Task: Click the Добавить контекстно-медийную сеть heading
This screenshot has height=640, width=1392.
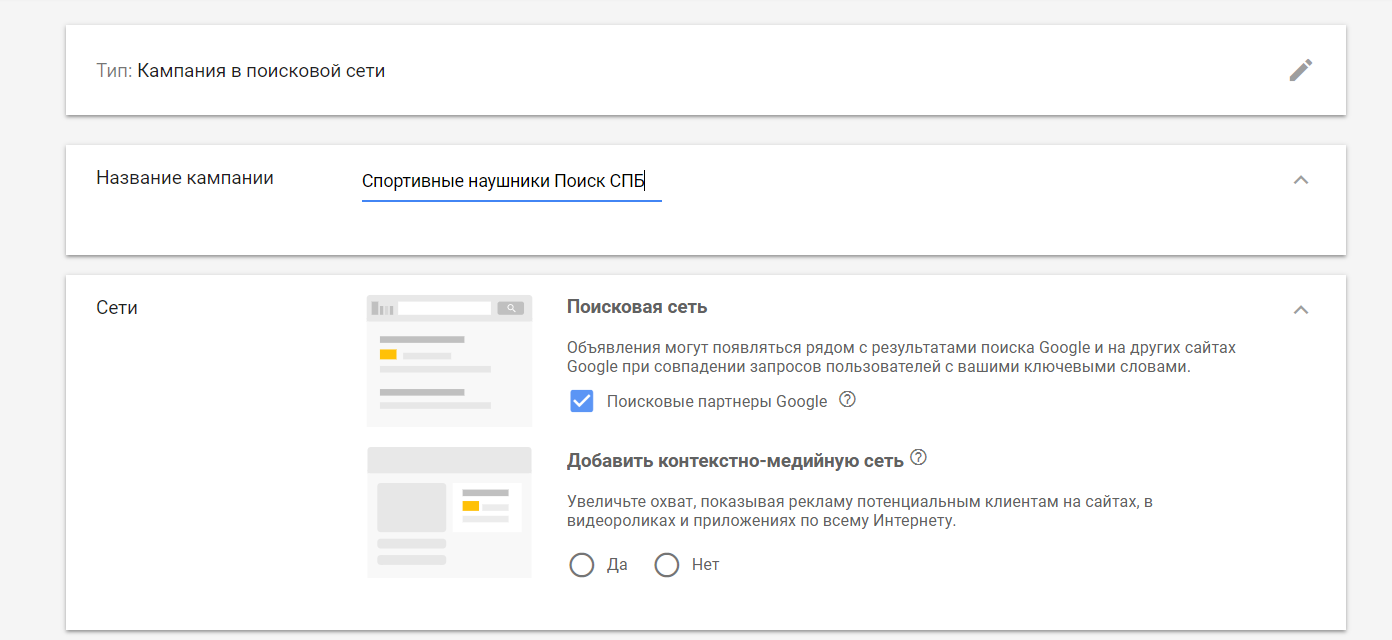Action: (737, 459)
